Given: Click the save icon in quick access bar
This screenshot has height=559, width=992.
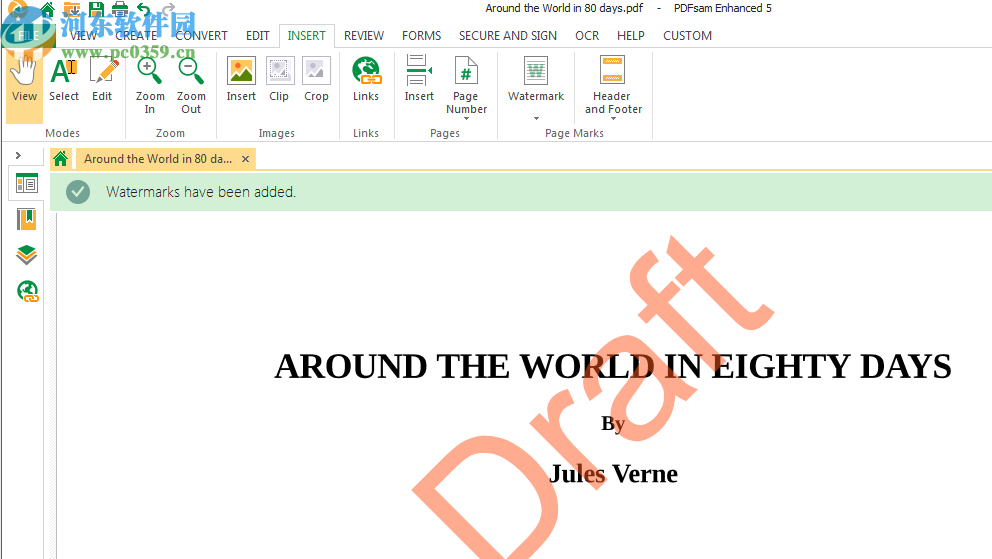Looking at the screenshot, I should (x=96, y=9).
